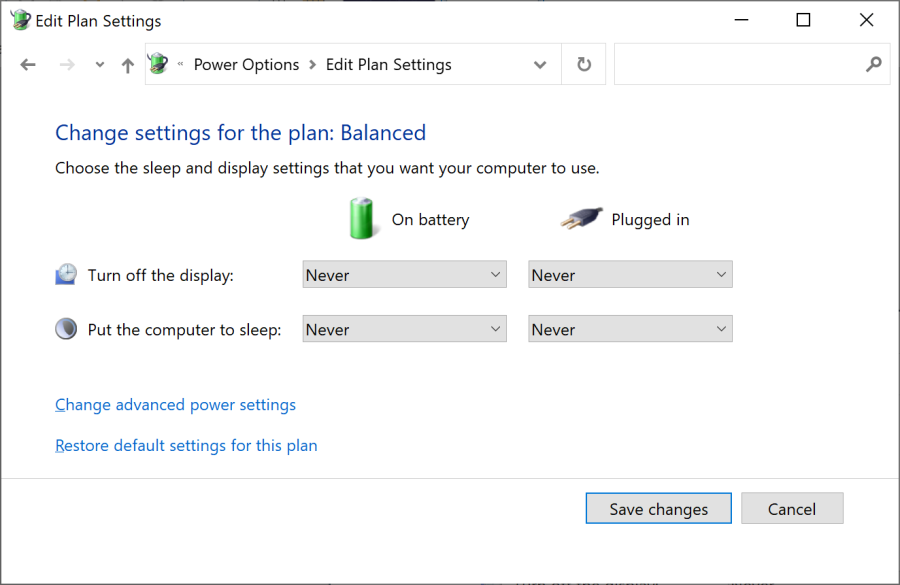This screenshot has height=585, width=900.
Task: Click the power plug icon
Action: (x=580, y=217)
